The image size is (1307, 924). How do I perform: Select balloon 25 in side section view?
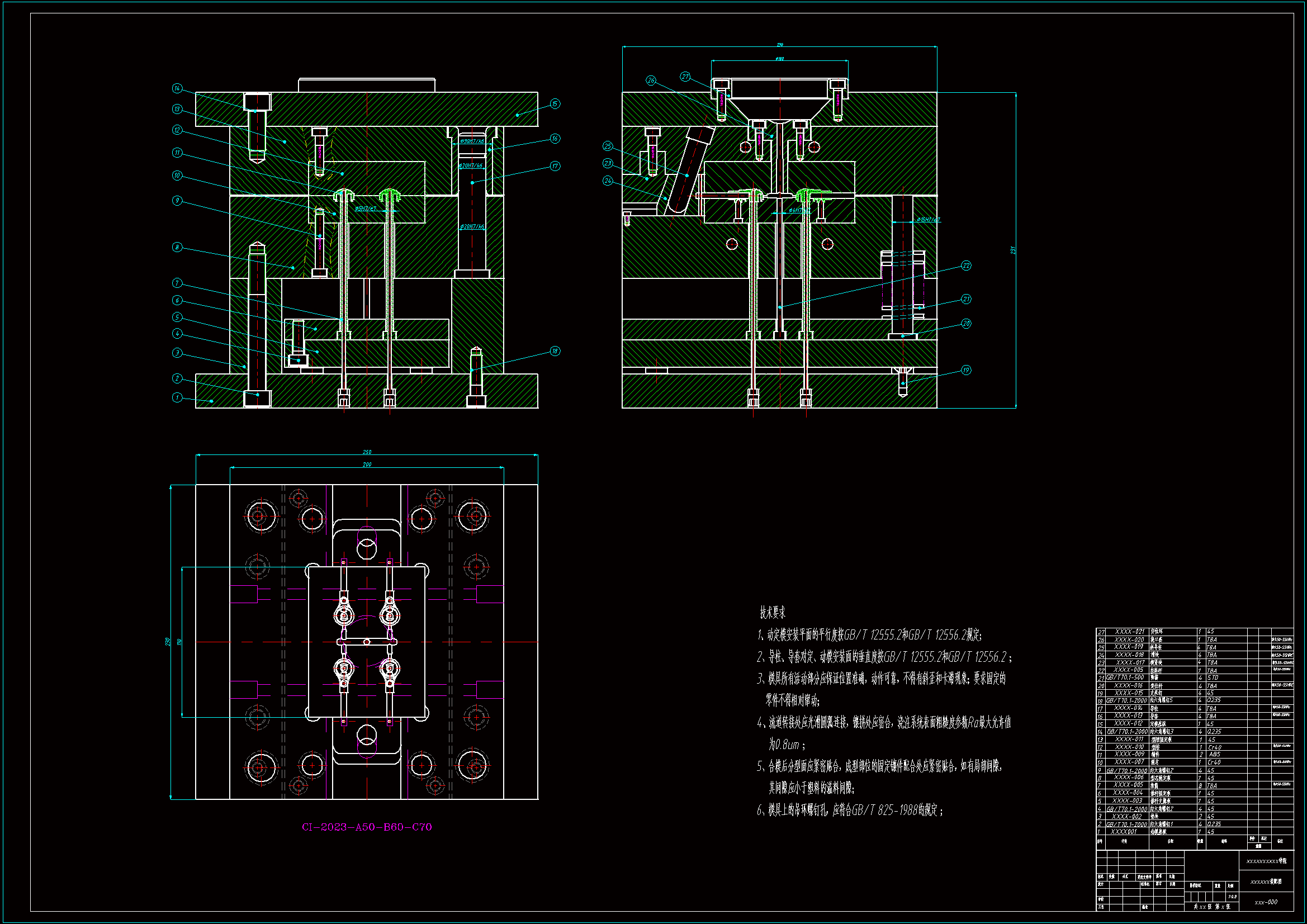pos(608,146)
